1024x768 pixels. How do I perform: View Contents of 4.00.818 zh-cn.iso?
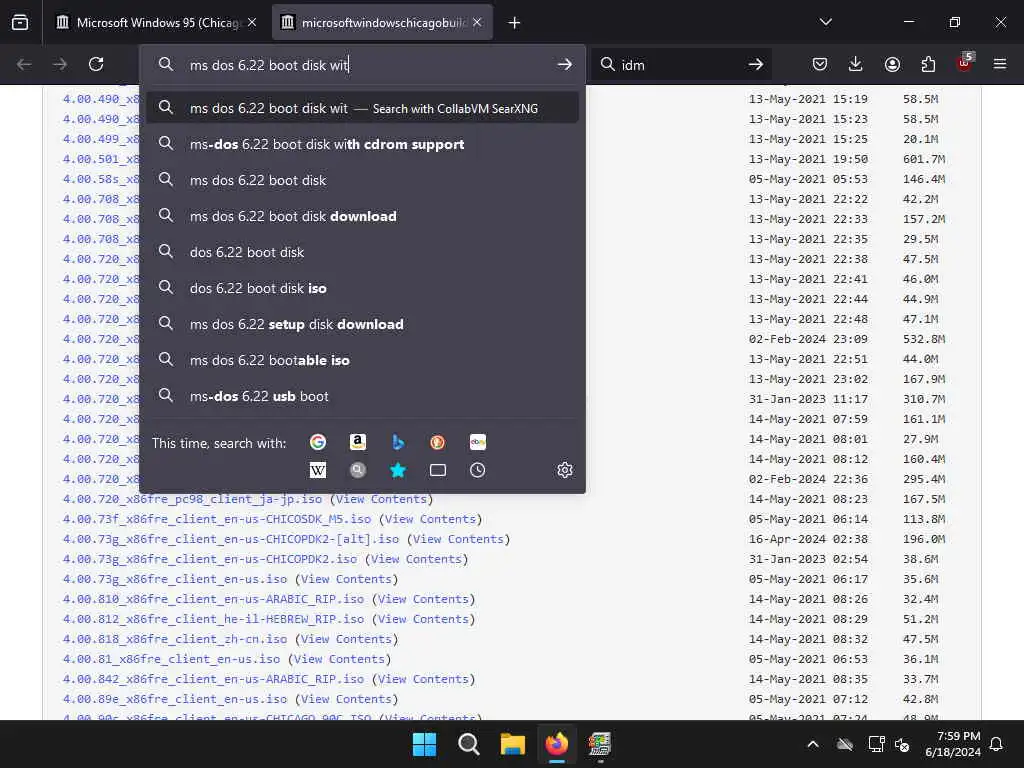pyautogui.click(x=346, y=639)
